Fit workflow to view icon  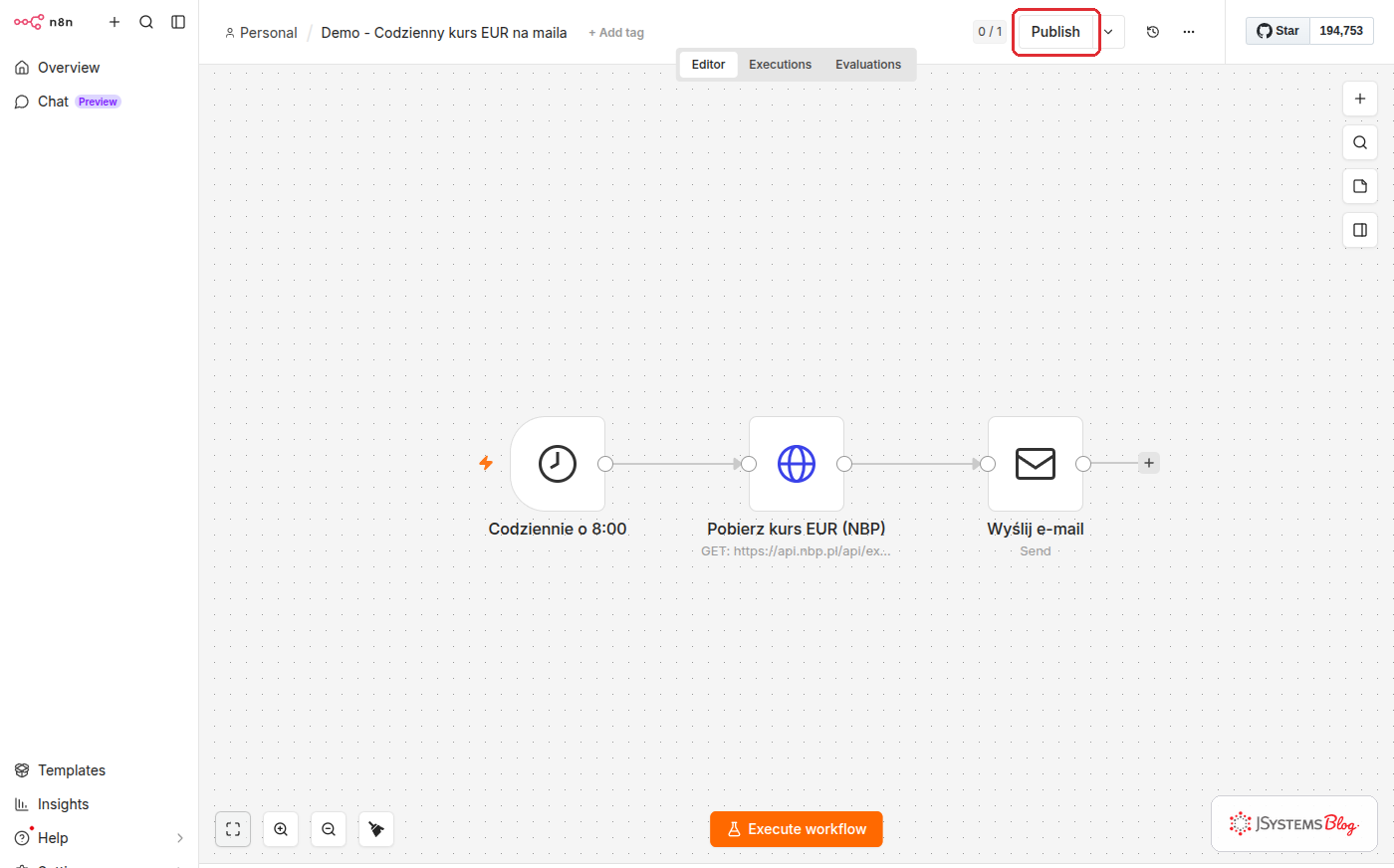[233, 829]
